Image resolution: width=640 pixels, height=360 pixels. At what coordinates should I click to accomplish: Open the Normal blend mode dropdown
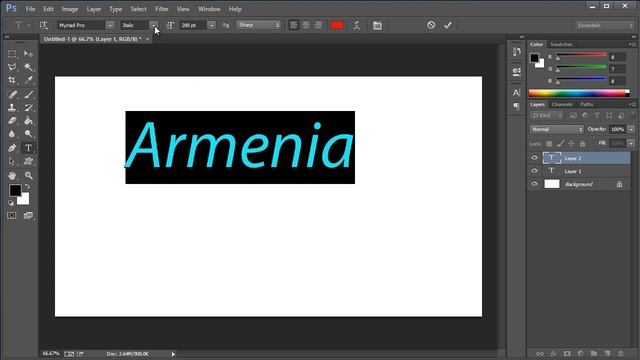coord(556,129)
